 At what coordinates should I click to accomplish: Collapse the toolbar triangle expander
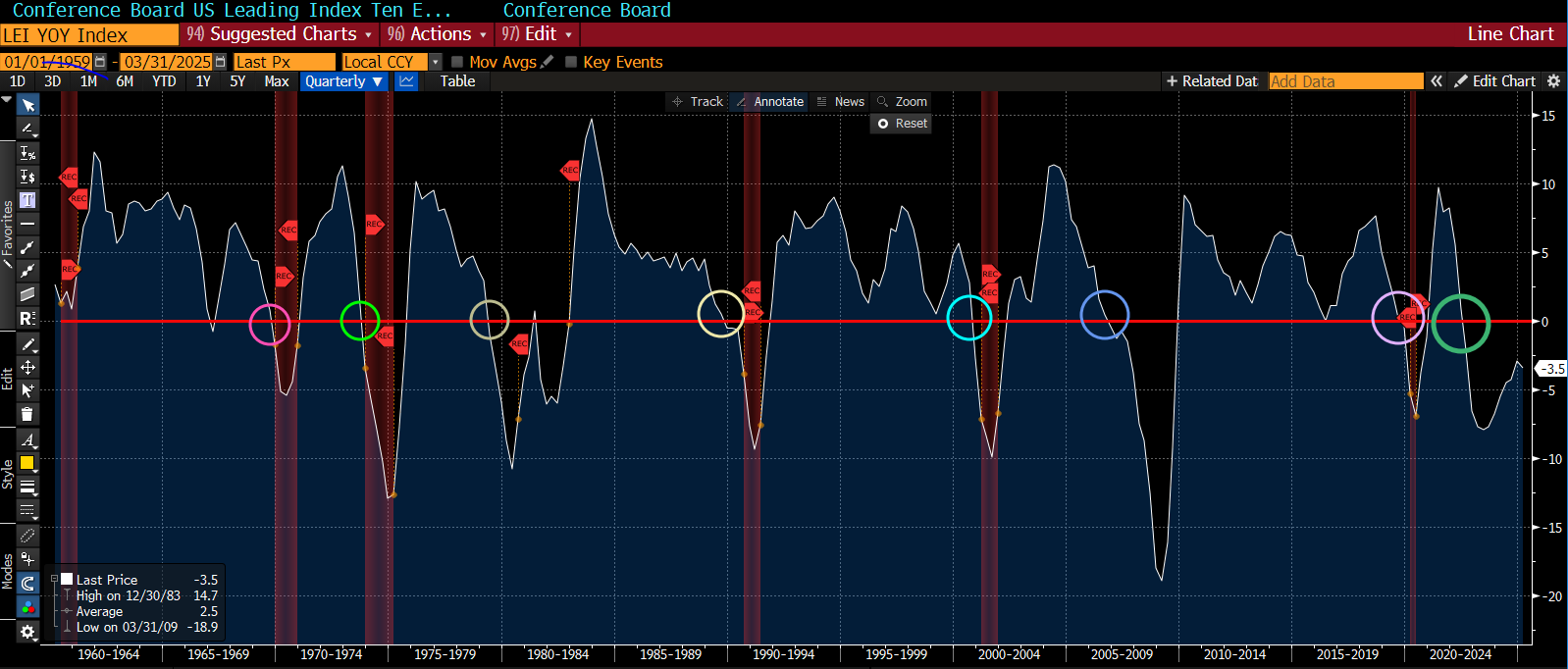pos(7,100)
